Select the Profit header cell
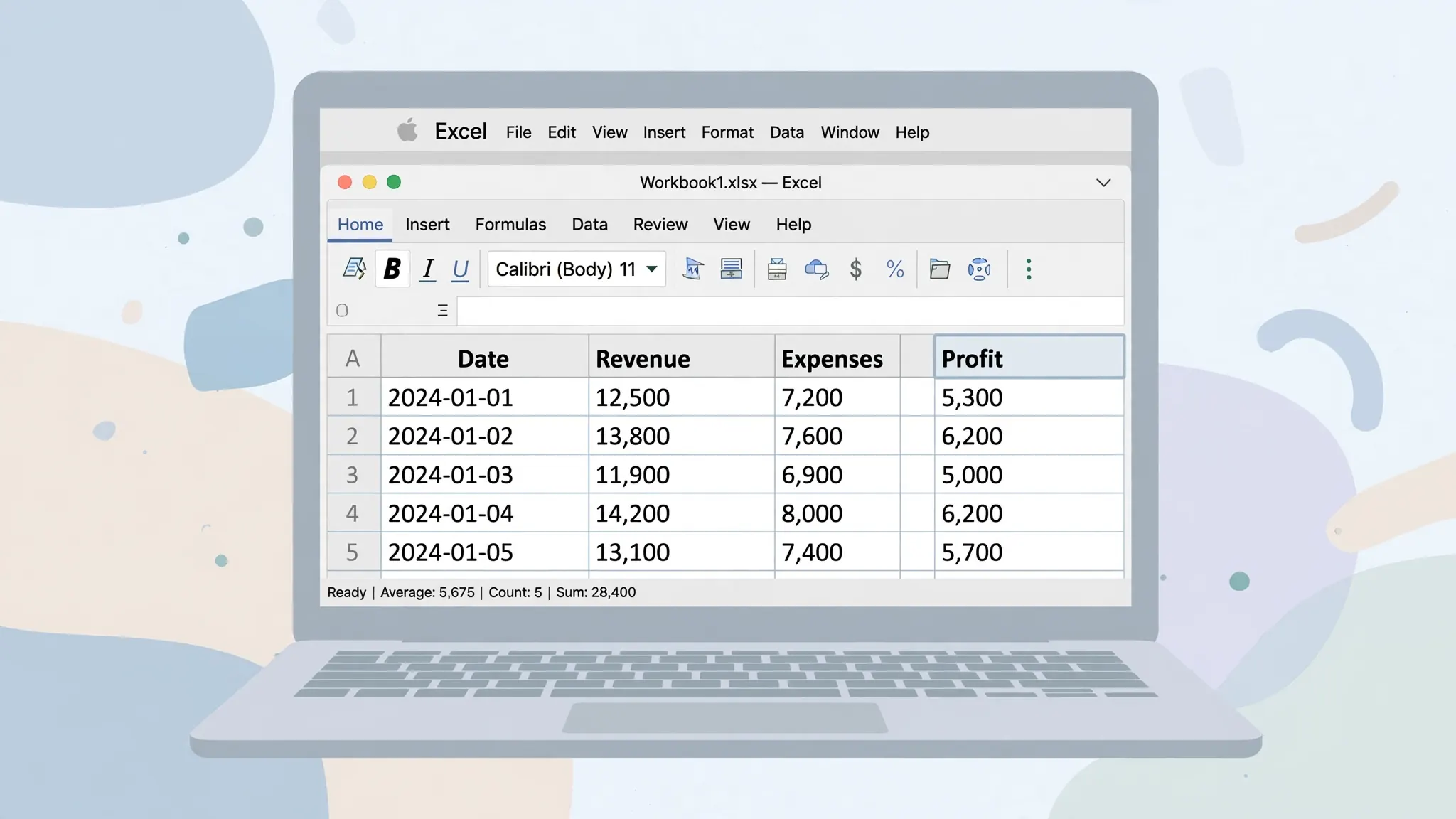Image resolution: width=1456 pixels, height=819 pixels. (1029, 356)
